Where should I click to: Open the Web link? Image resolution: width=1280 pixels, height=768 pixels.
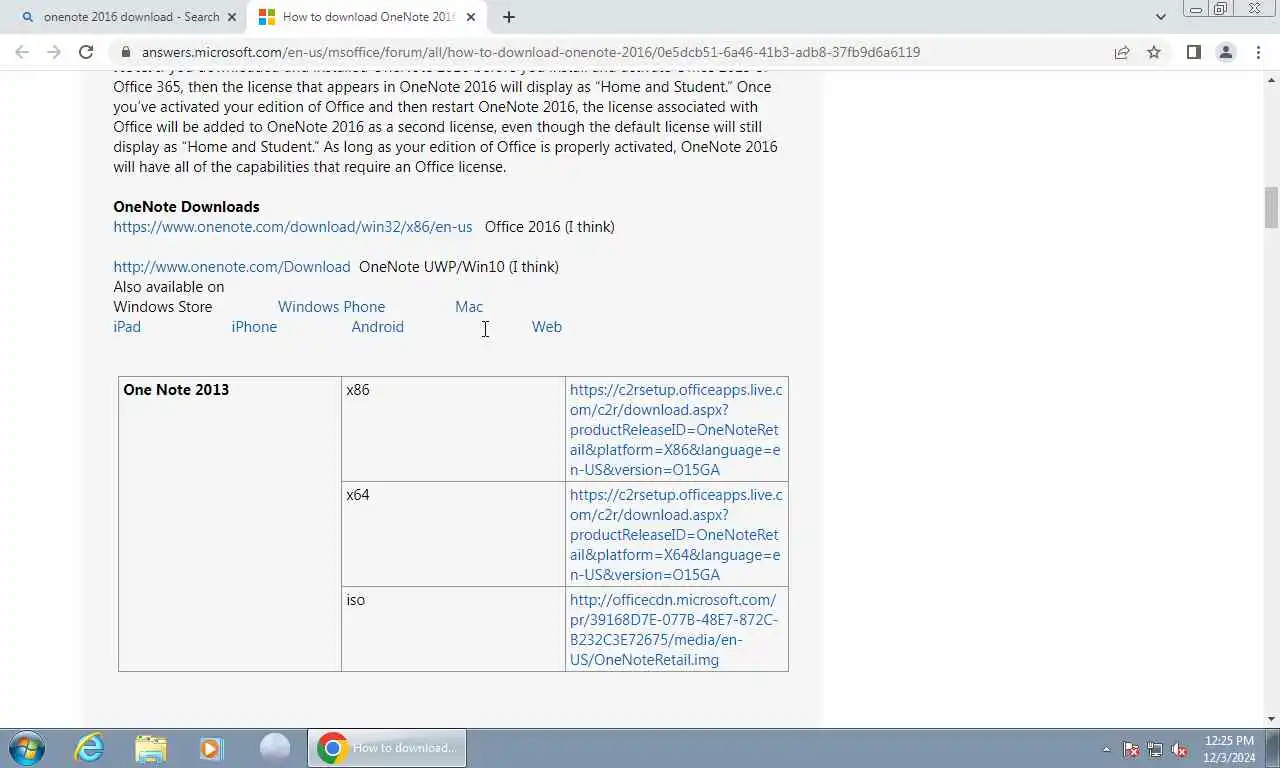coord(546,327)
